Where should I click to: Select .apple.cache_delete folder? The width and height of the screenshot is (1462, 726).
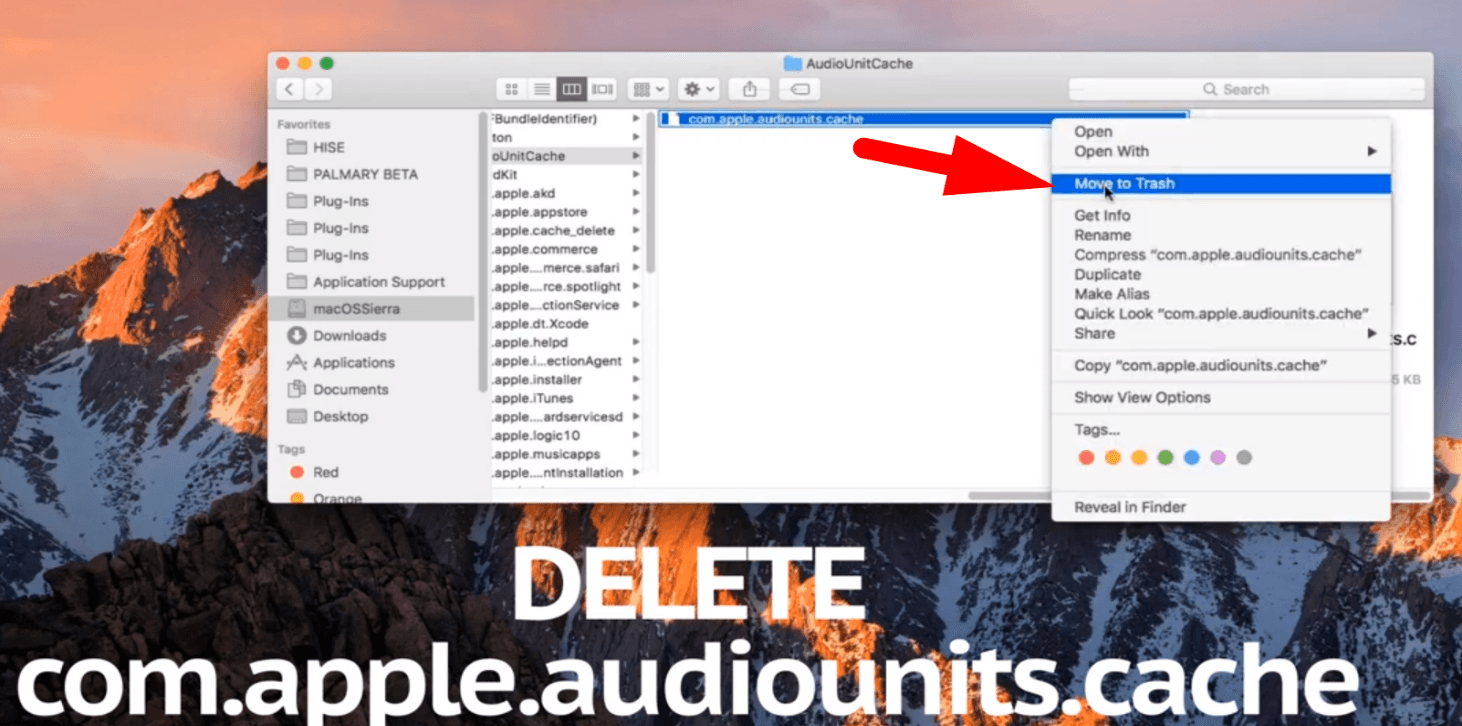pyautogui.click(x=567, y=231)
